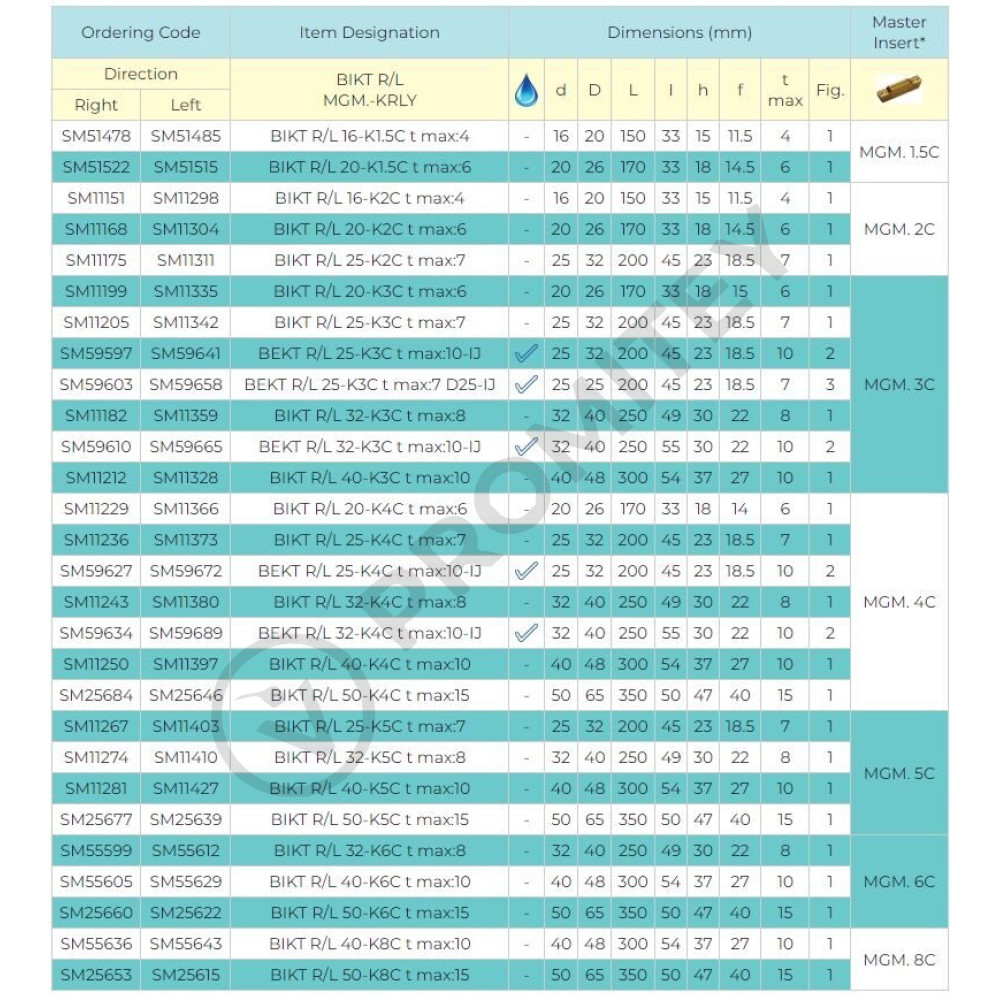Click the t max column header
The width and height of the screenshot is (1000, 1000).
tap(785, 90)
